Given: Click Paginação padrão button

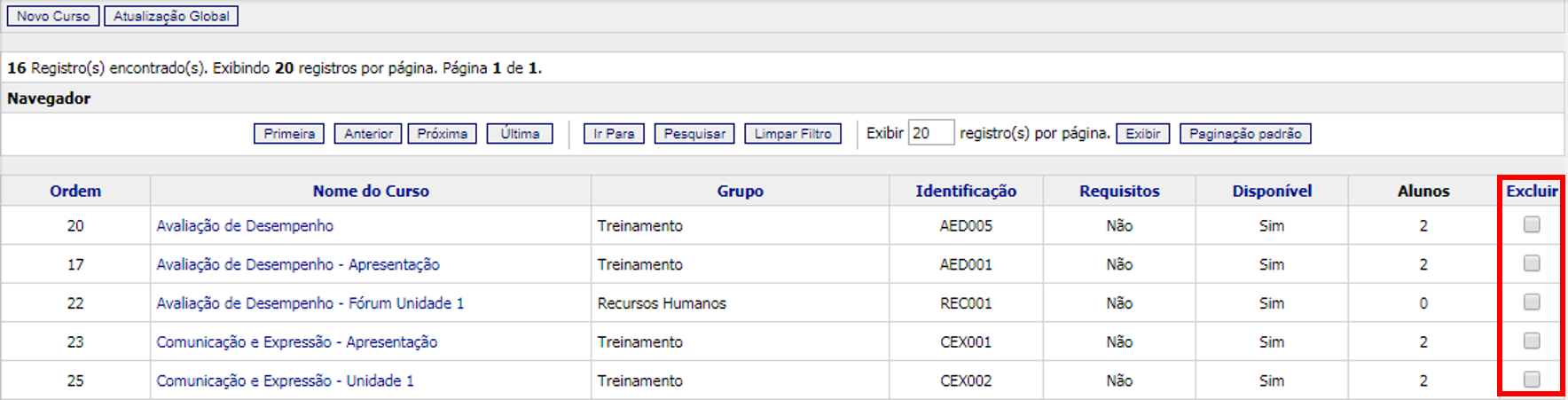Looking at the screenshot, I should pyautogui.click(x=1245, y=134).
